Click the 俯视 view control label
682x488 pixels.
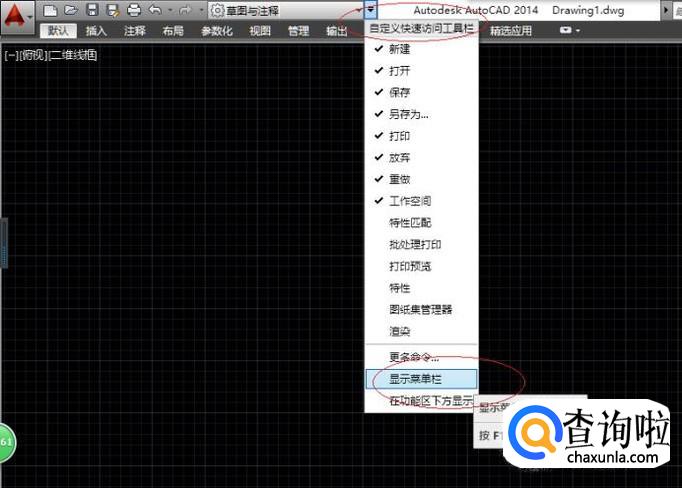coord(33,55)
